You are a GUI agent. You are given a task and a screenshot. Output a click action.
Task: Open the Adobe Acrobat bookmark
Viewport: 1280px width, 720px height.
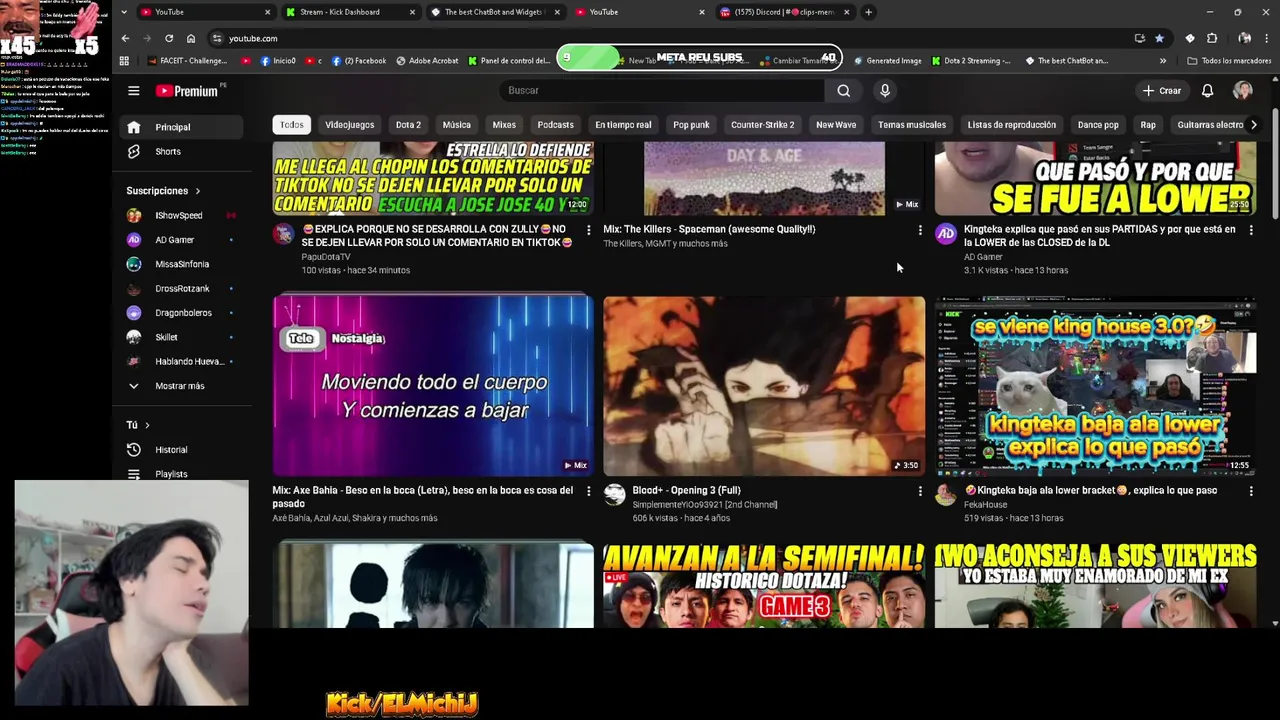[427, 60]
